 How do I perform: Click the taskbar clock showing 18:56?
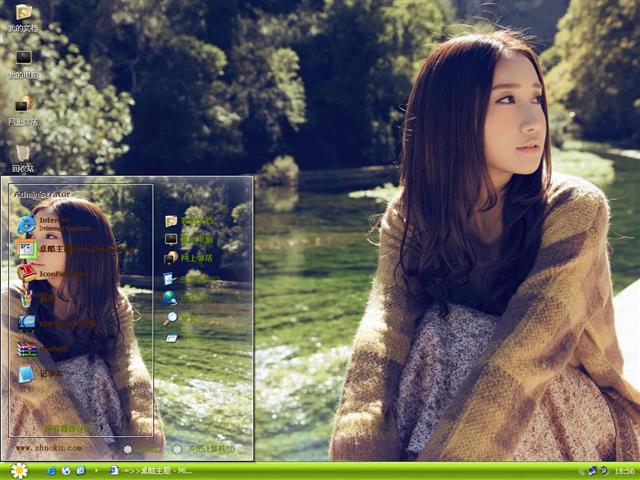pos(624,471)
